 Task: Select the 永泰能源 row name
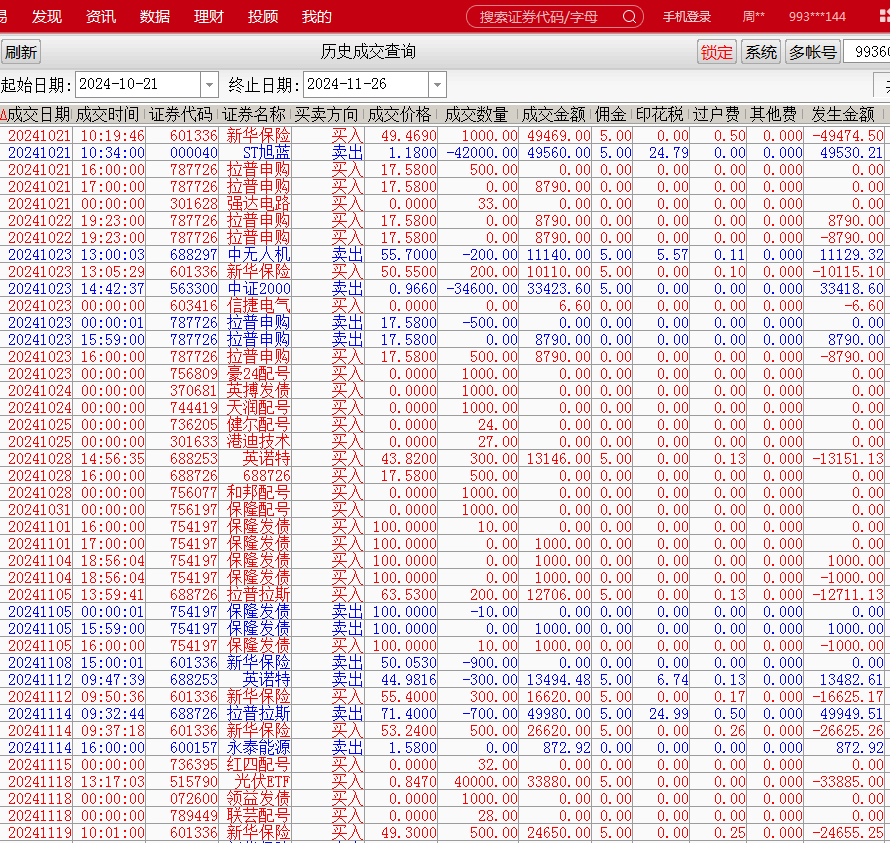tap(258, 748)
